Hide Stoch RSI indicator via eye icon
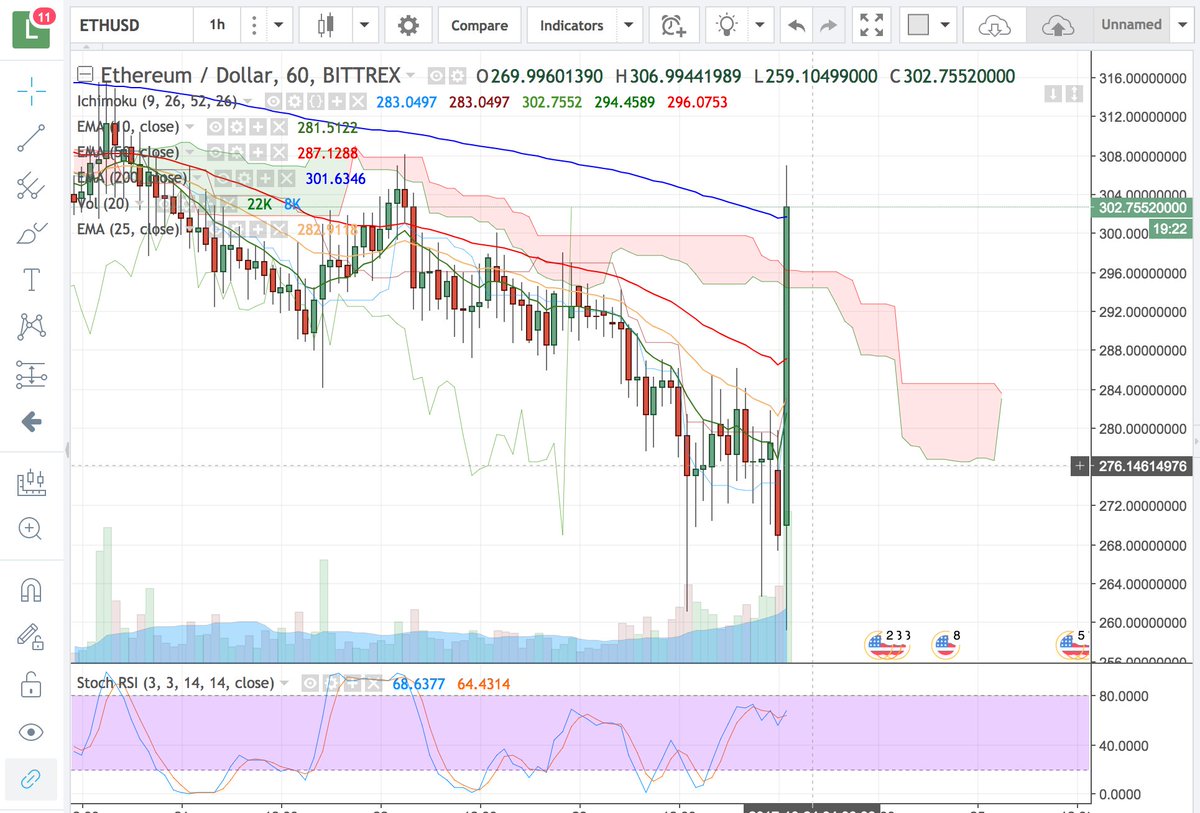1200x813 pixels. point(310,683)
